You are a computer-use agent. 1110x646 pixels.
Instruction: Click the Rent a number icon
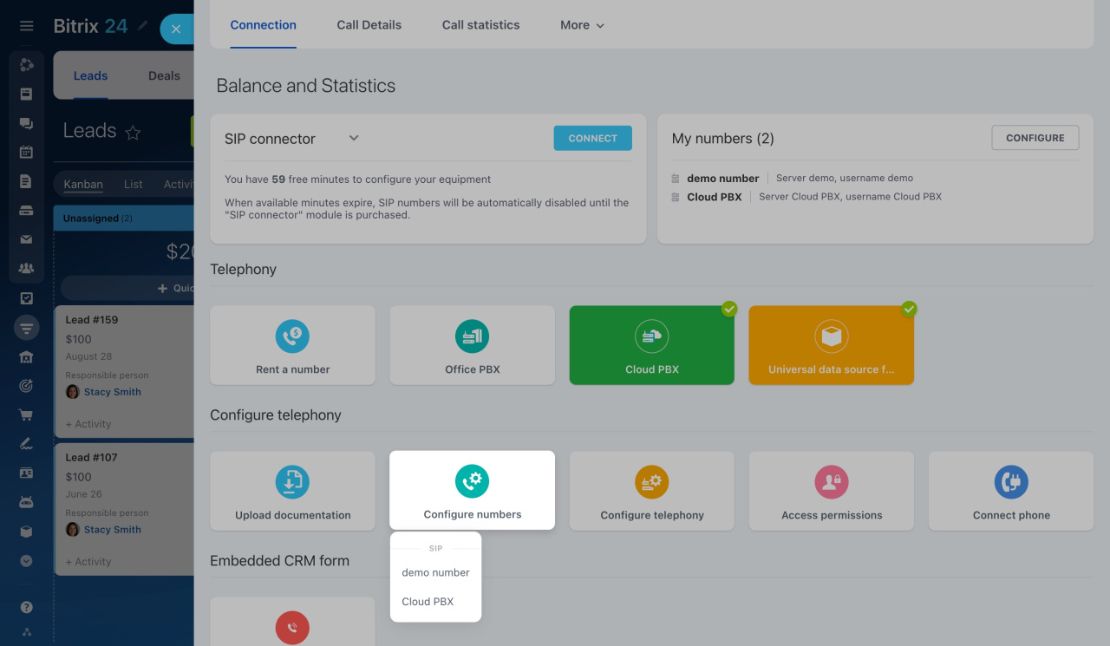(x=292, y=336)
